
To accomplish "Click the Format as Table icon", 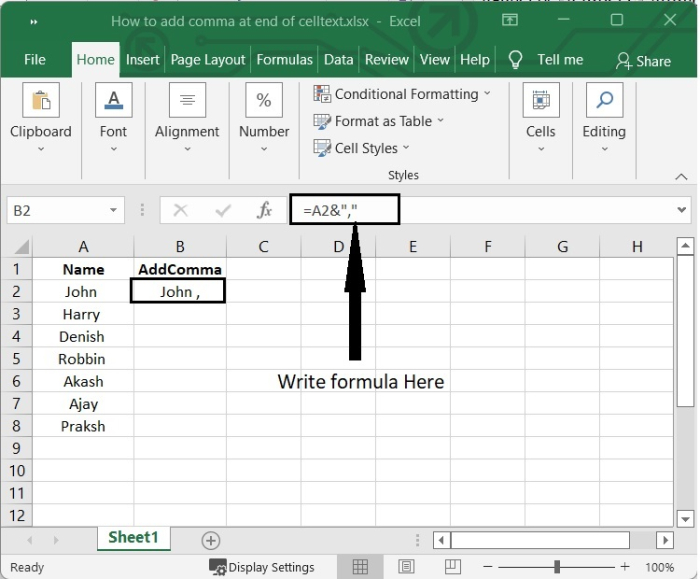I will 322,121.
